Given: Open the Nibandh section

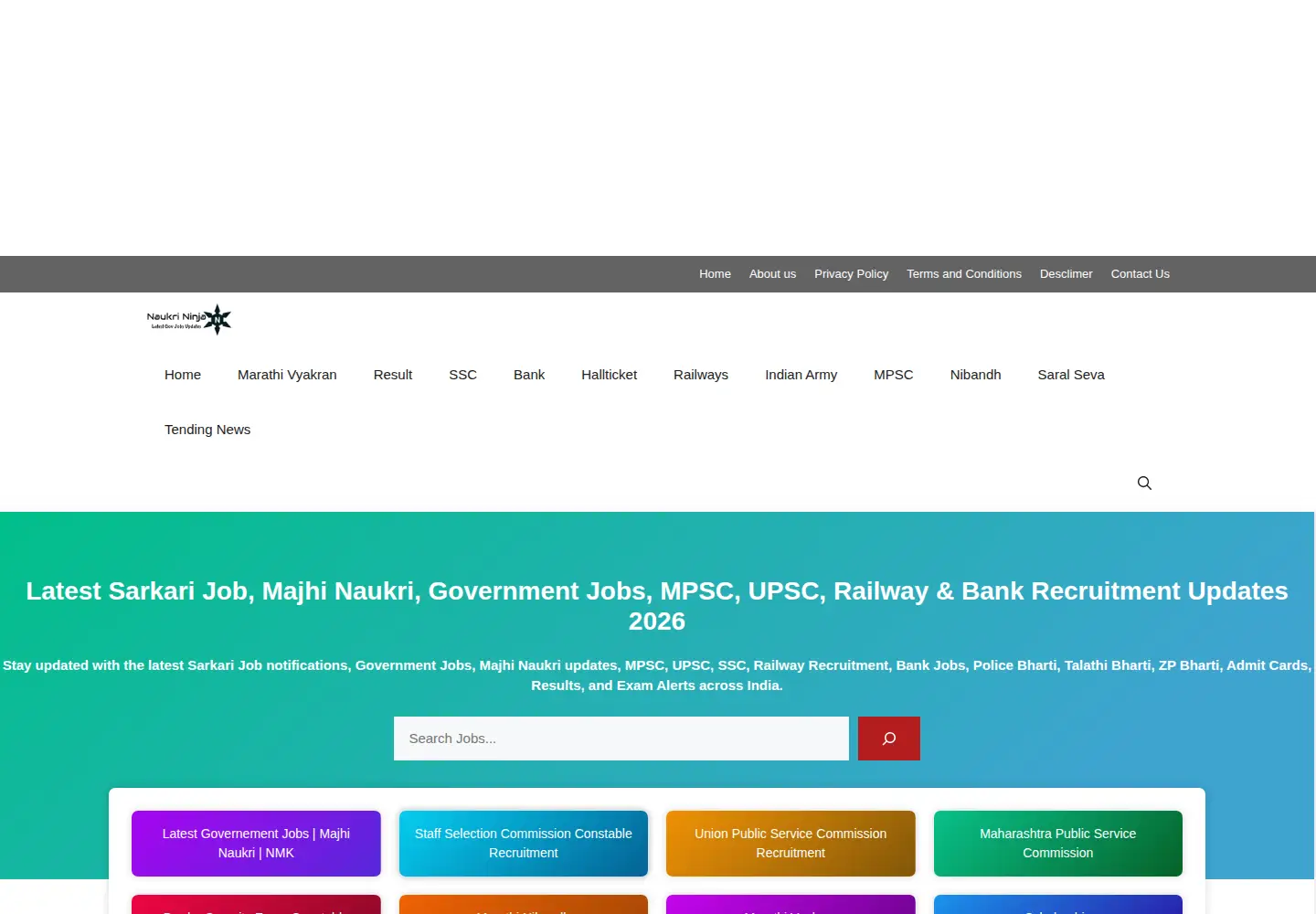Looking at the screenshot, I should (975, 375).
